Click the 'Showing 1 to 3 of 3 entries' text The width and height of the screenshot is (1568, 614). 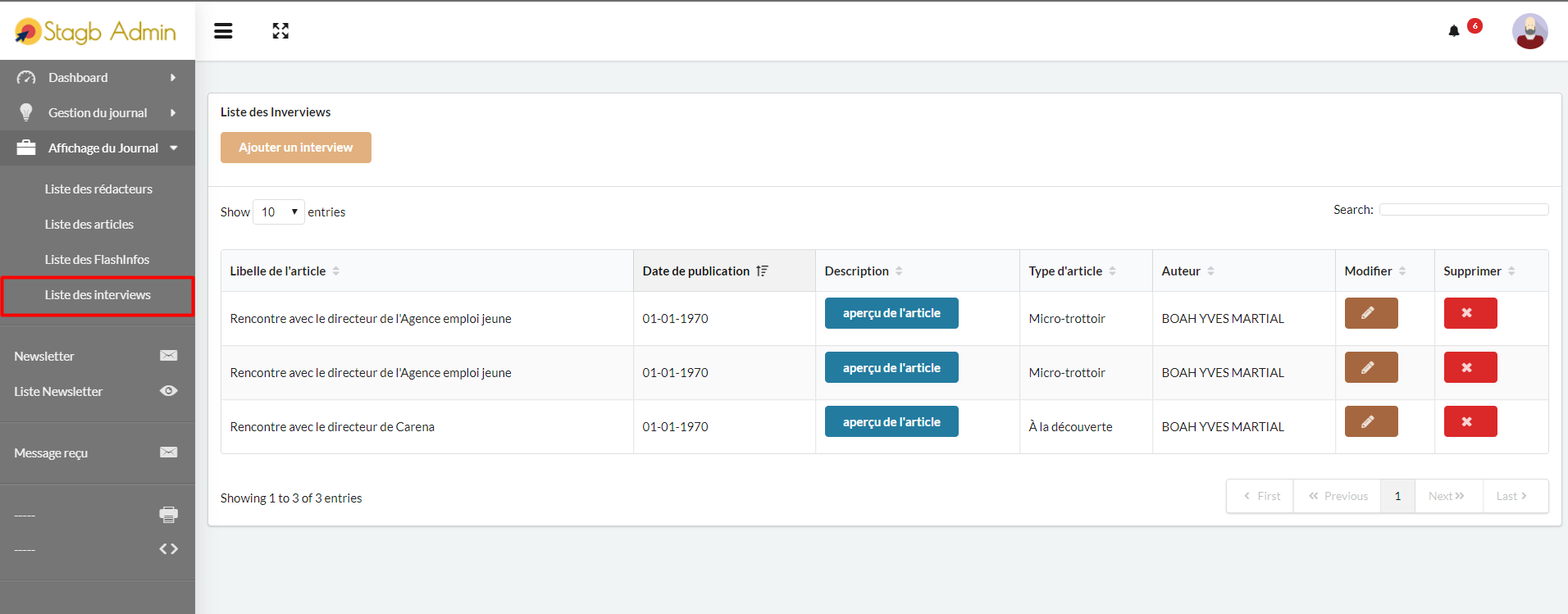tap(291, 498)
